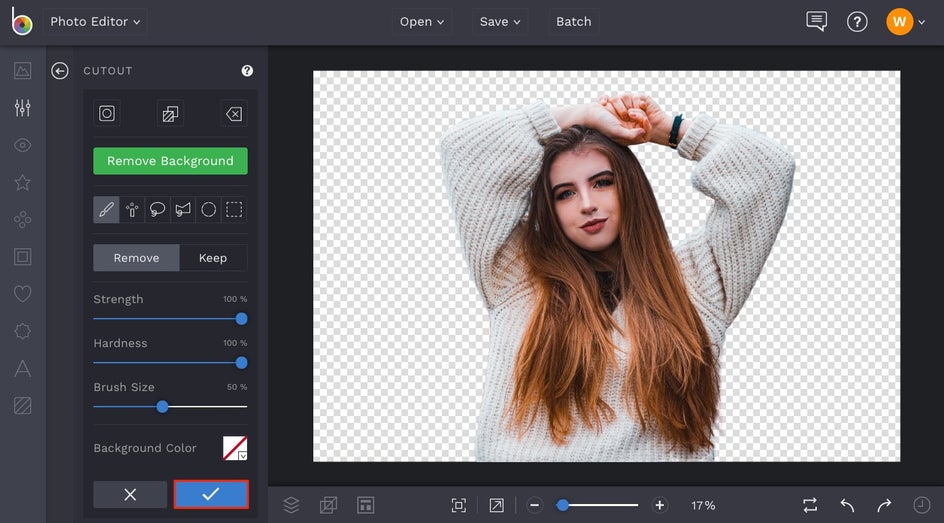Select the paint brush cutout tool

click(106, 210)
